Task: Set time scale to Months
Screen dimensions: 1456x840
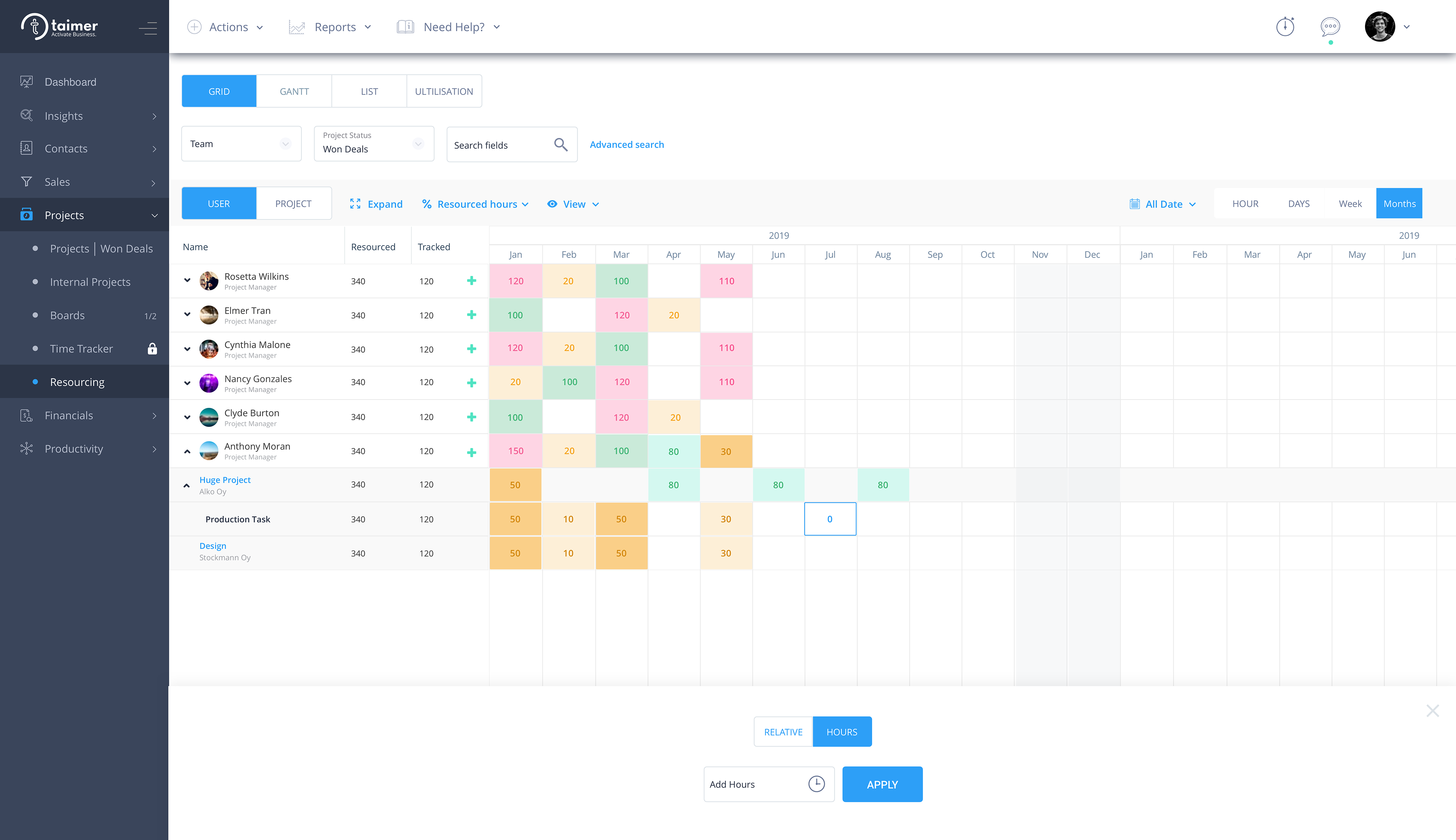Action: pos(1400,203)
